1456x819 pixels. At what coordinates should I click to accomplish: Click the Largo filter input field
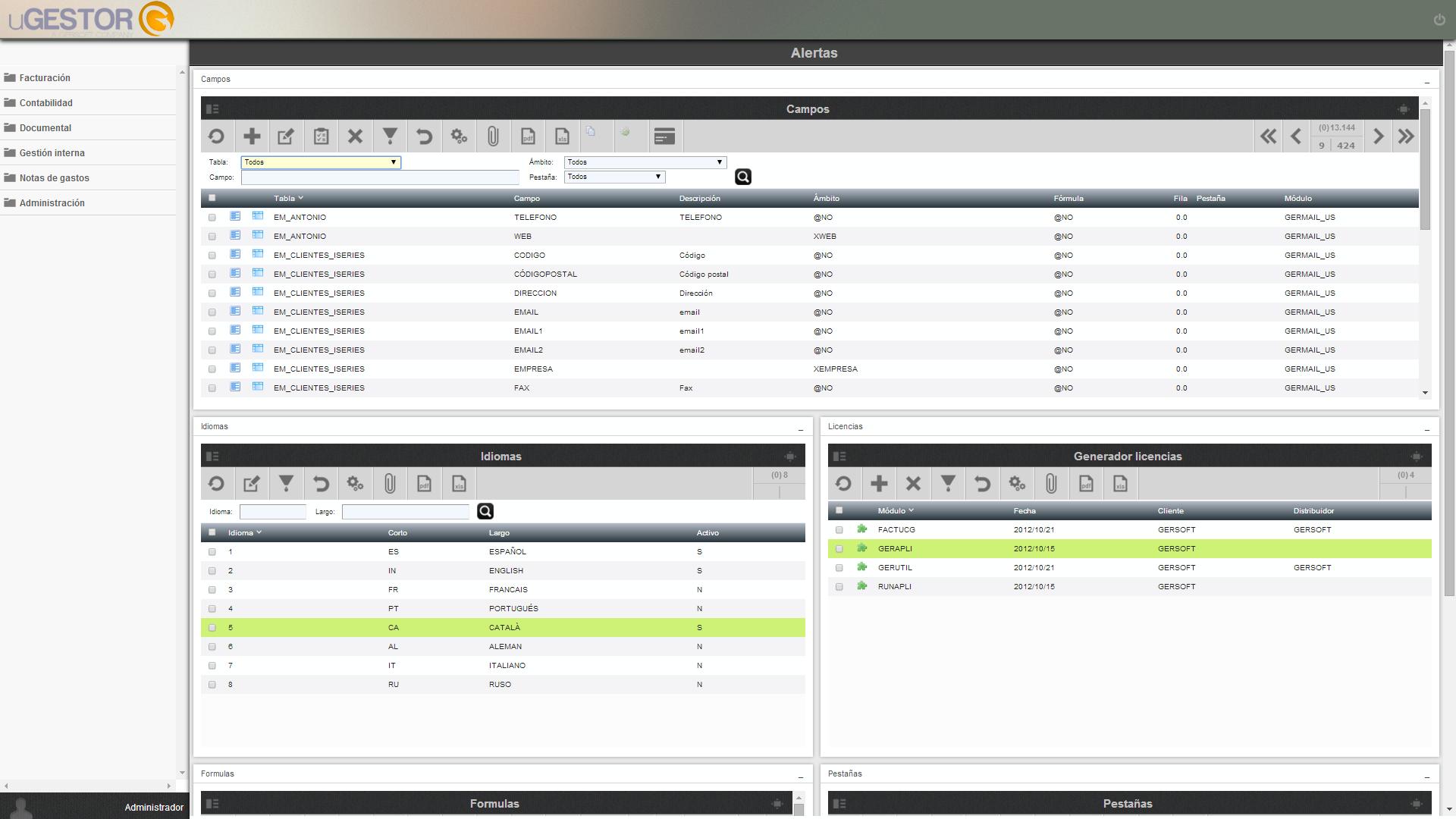point(406,512)
